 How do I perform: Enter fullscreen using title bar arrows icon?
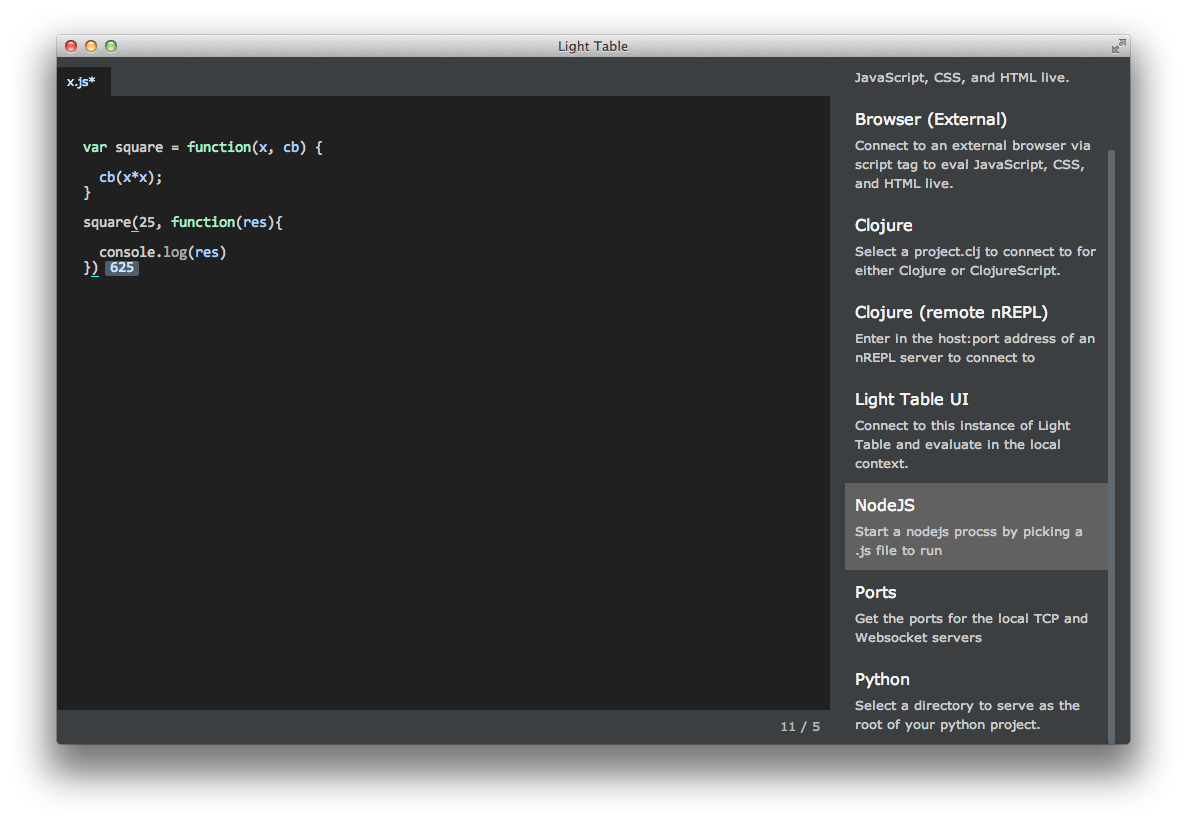(x=1118, y=46)
